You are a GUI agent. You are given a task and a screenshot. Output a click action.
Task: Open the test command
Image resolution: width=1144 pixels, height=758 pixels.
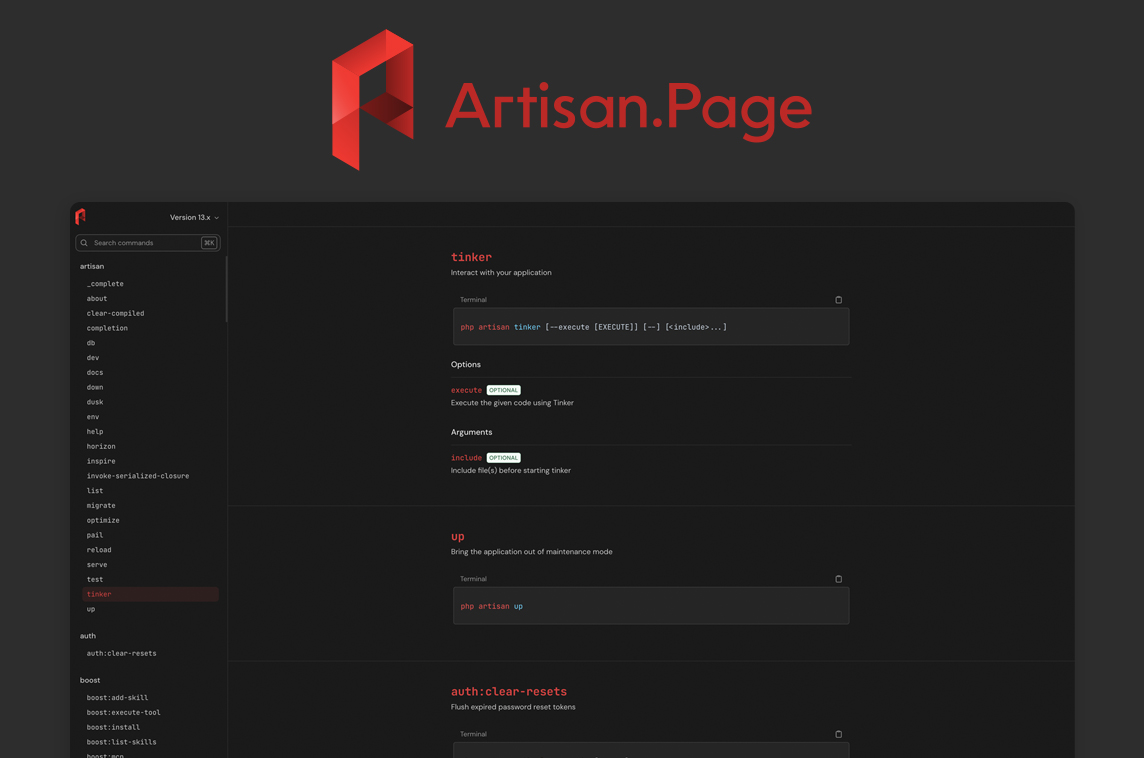click(x=95, y=579)
